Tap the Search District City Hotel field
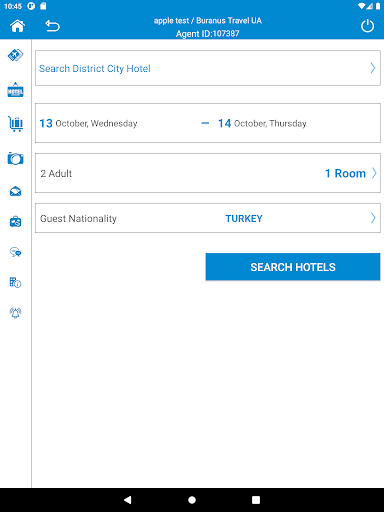Screen dimensions: 384x512 (x=208, y=68)
